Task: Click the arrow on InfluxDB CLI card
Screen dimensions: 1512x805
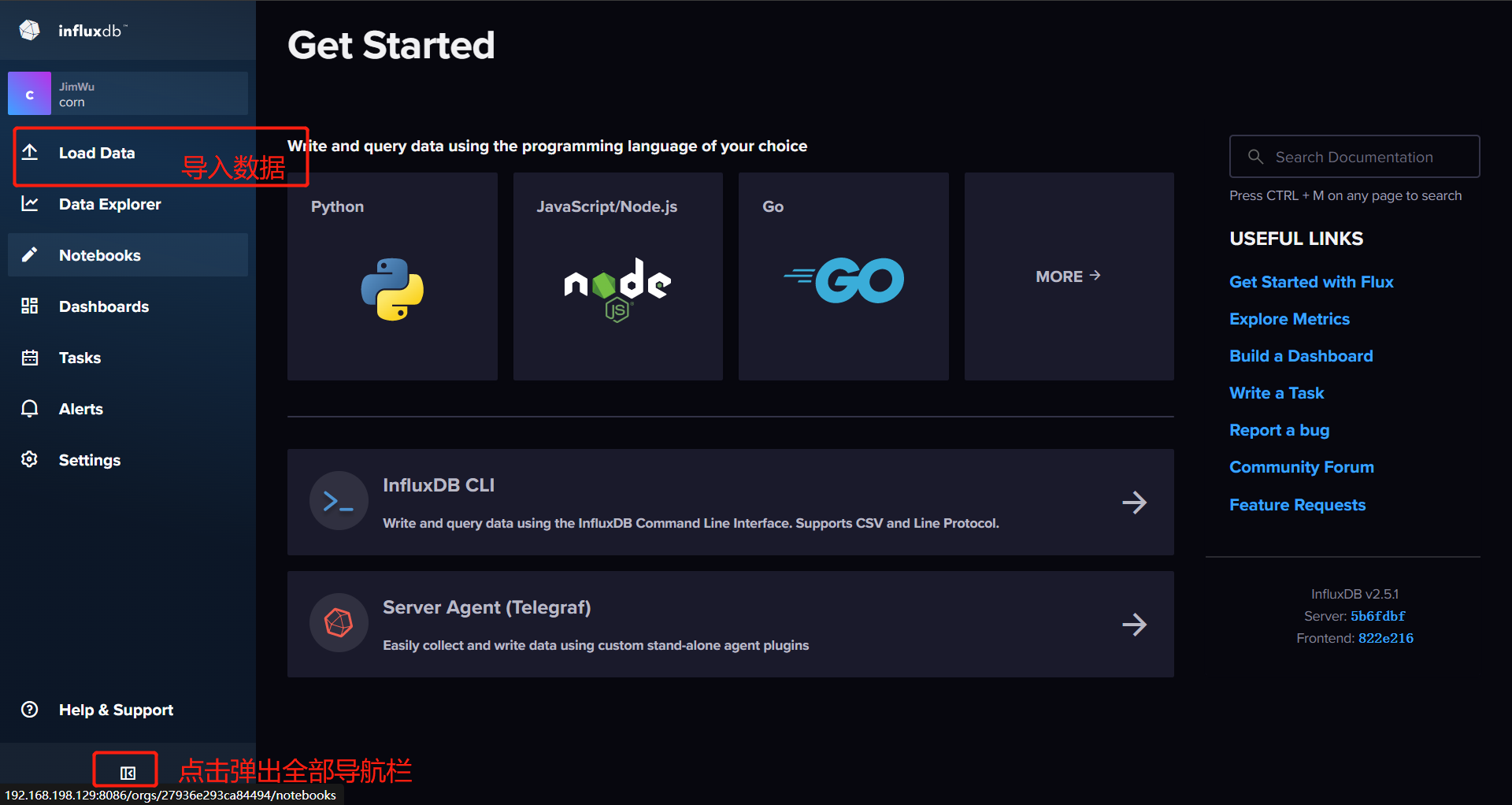Action: [1134, 503]
